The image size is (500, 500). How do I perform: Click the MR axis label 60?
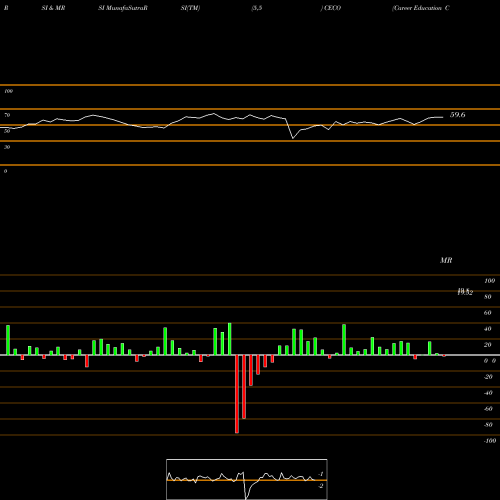click(x=487, y=313)
